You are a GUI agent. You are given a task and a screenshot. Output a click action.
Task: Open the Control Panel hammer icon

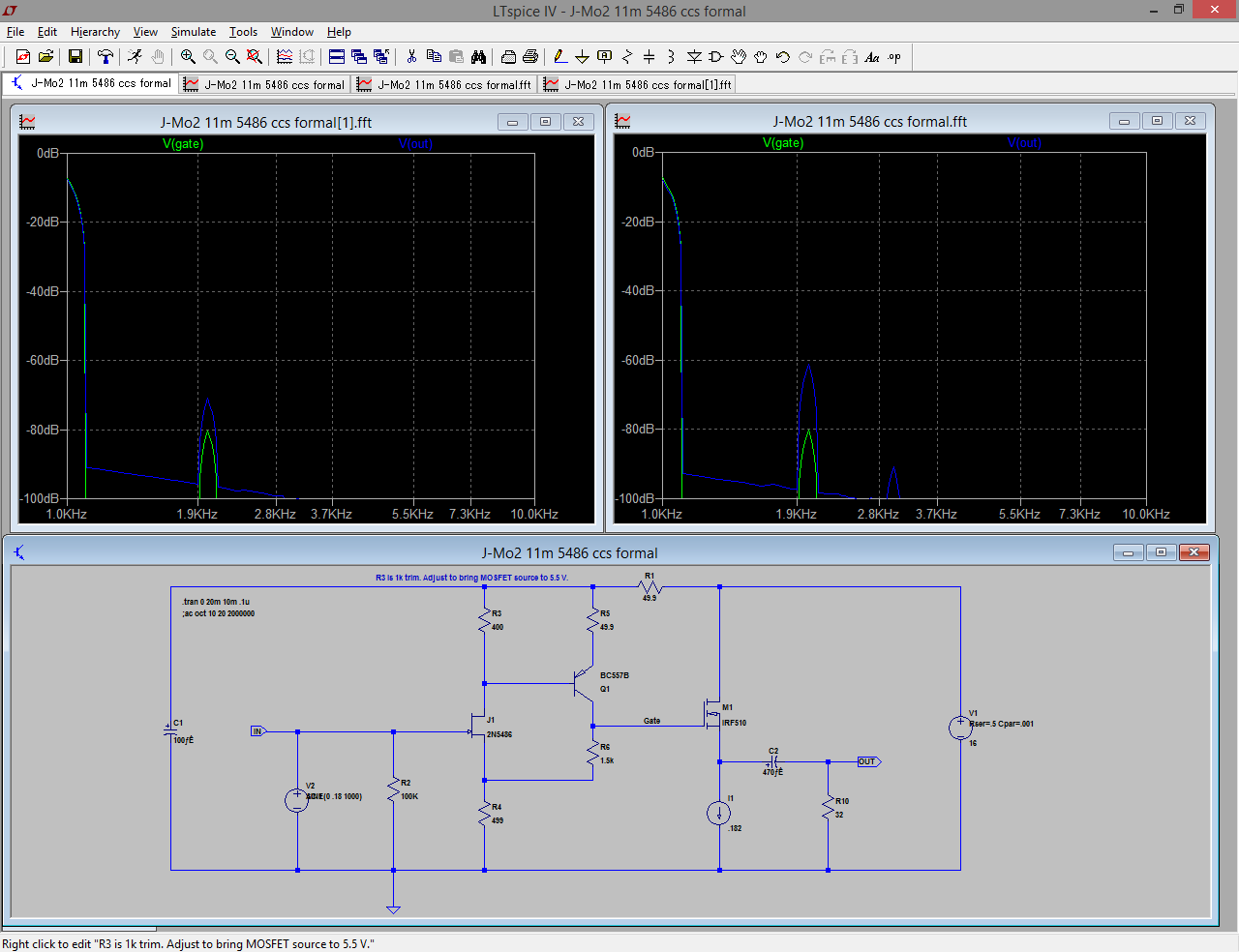tap(105, 57)
